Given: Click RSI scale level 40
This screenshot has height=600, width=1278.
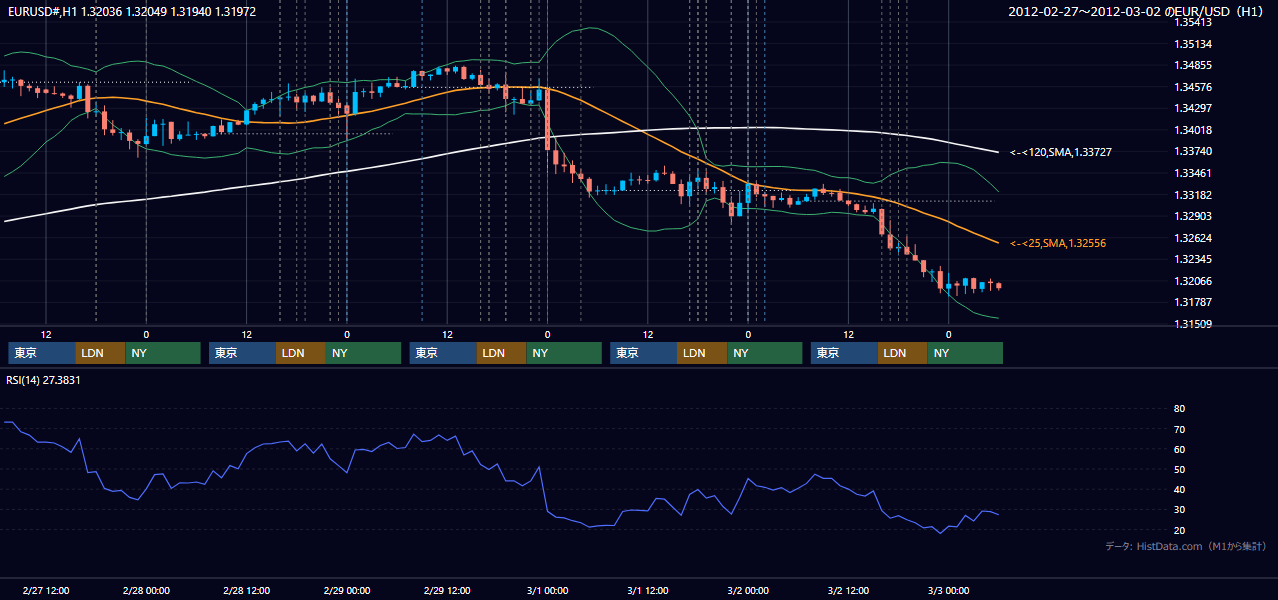Looking at the screenshot, I should [1179, 489].
